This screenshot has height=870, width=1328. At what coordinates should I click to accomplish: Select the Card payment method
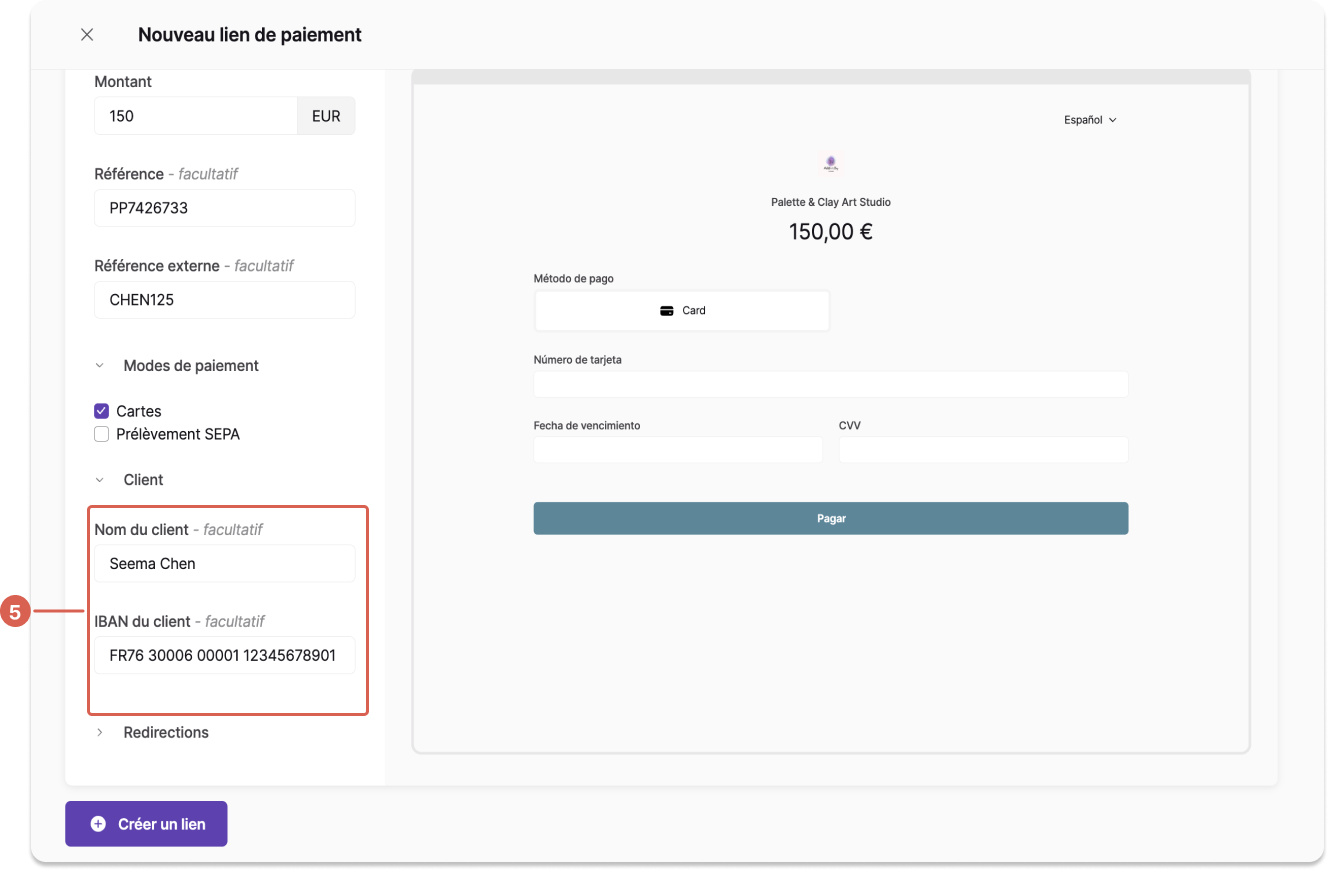(682, 311)
